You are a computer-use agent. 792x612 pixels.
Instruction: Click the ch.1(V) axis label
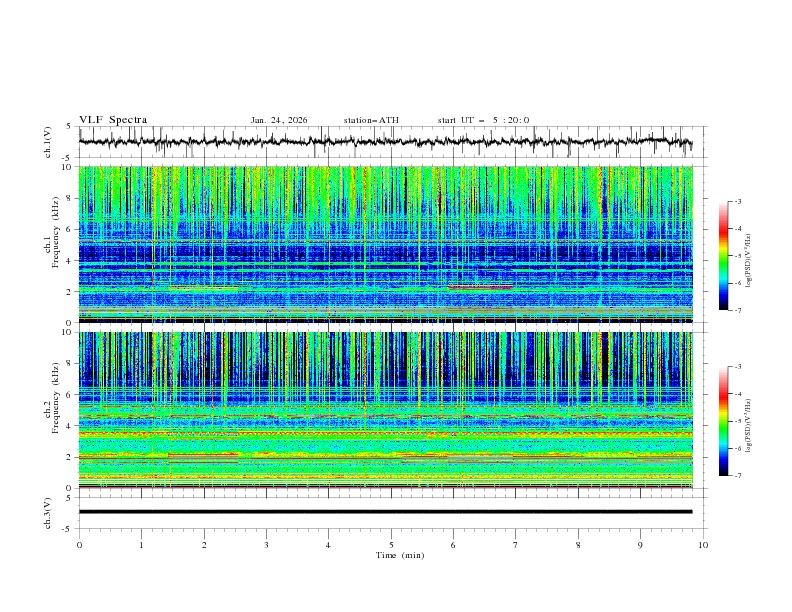tap(49, 142)
